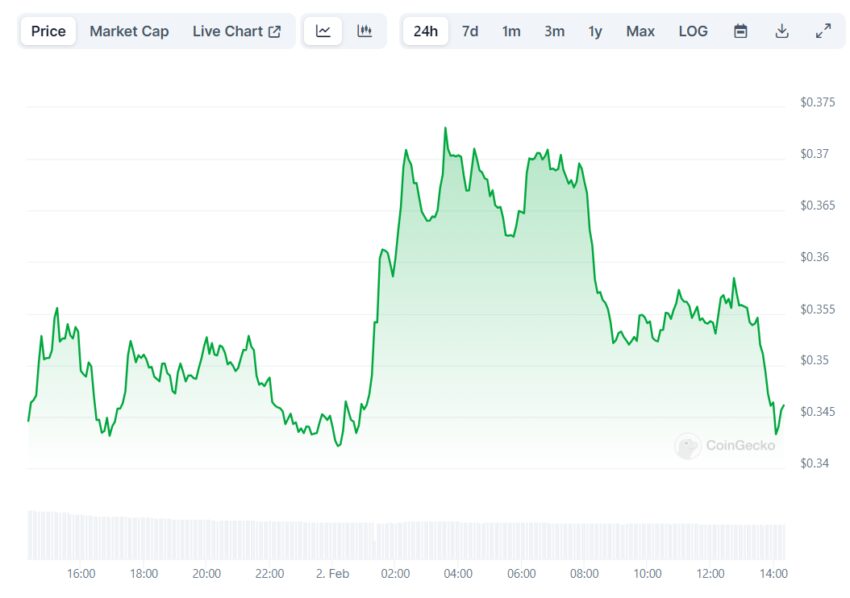
Task: Download the chart data
Action: [782, 31]
